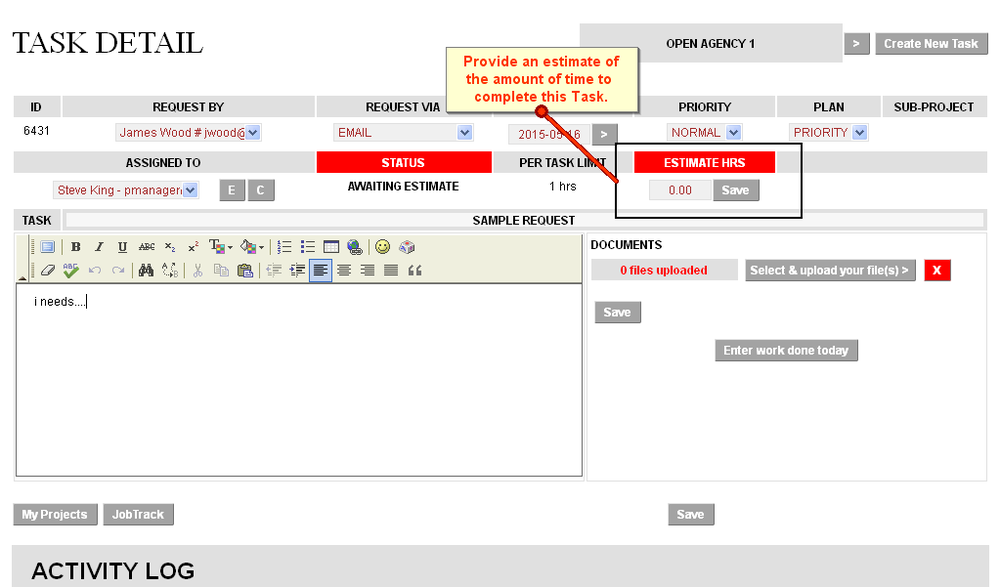
Task: Undo the last edit
Action: (95, 270)
